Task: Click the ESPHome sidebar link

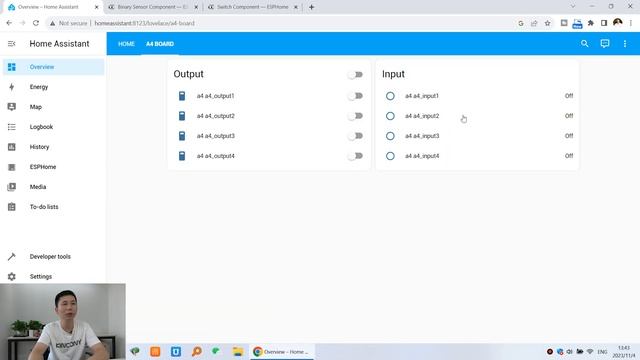Action: [x=43, y=167]
